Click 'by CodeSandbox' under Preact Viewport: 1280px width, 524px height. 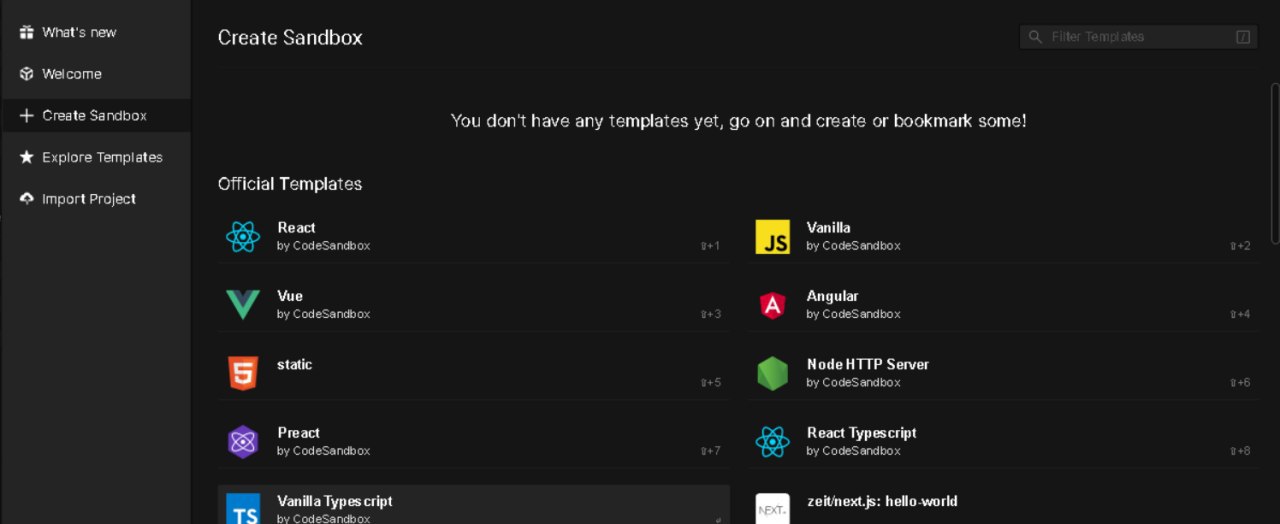click(323, 451)
